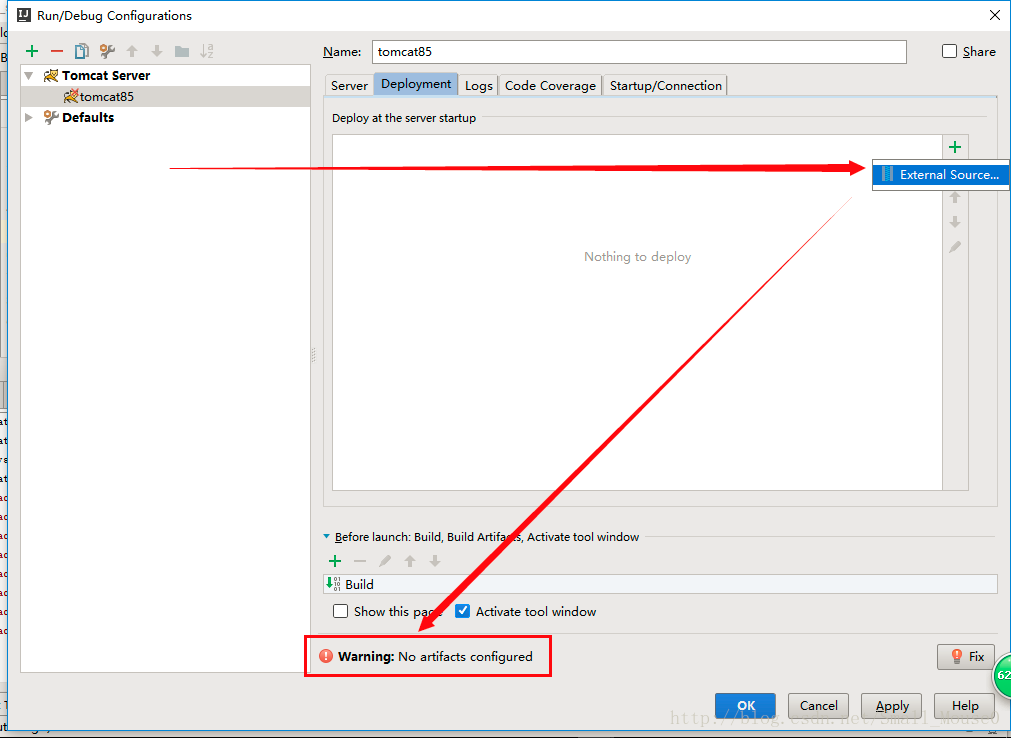This screenshot has width=1011, height=738.
Task: Click the Defaults wrench icon in tree
Action: coord(51,117)
